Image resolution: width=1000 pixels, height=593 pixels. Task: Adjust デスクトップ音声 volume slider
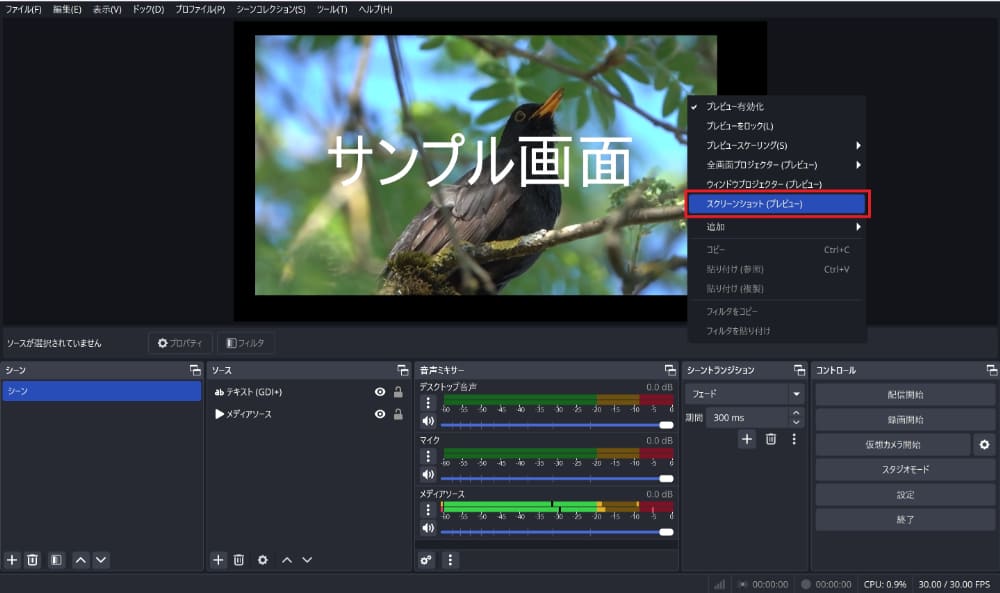click(557, 425)
